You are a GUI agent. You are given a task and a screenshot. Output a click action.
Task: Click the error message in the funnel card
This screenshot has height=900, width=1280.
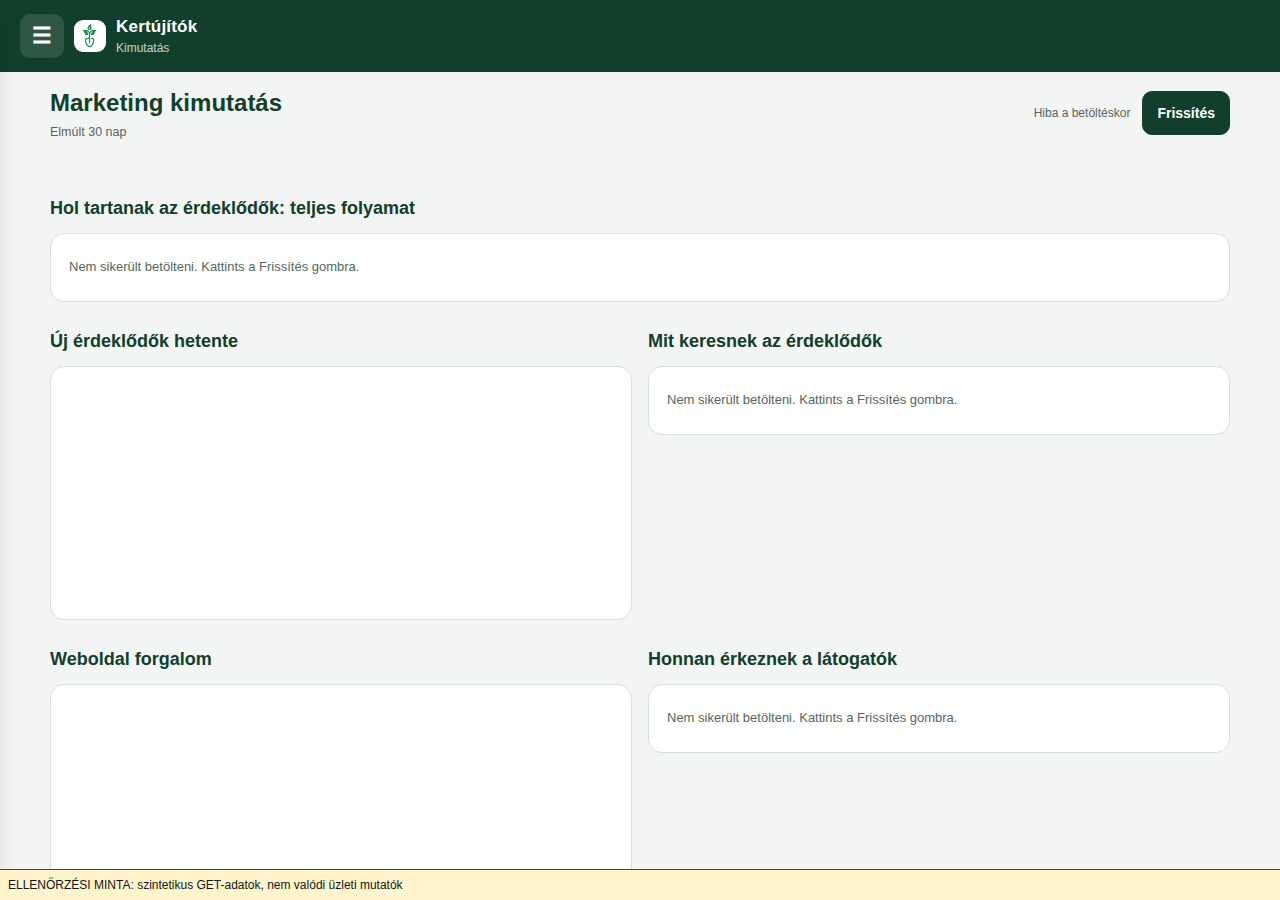coord(214,267)
